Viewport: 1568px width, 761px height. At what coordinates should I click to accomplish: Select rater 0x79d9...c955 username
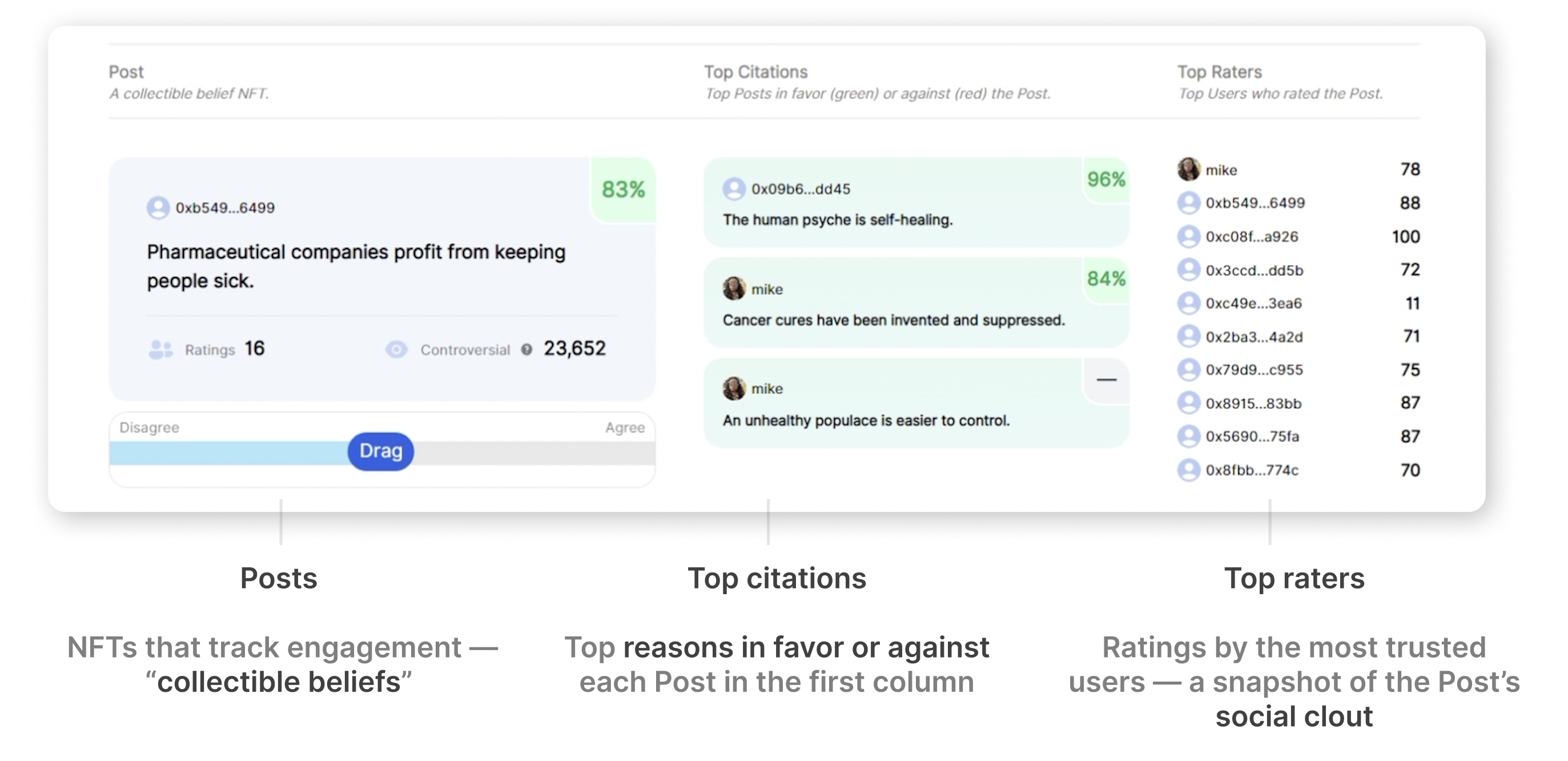(x=1255, y=370)
